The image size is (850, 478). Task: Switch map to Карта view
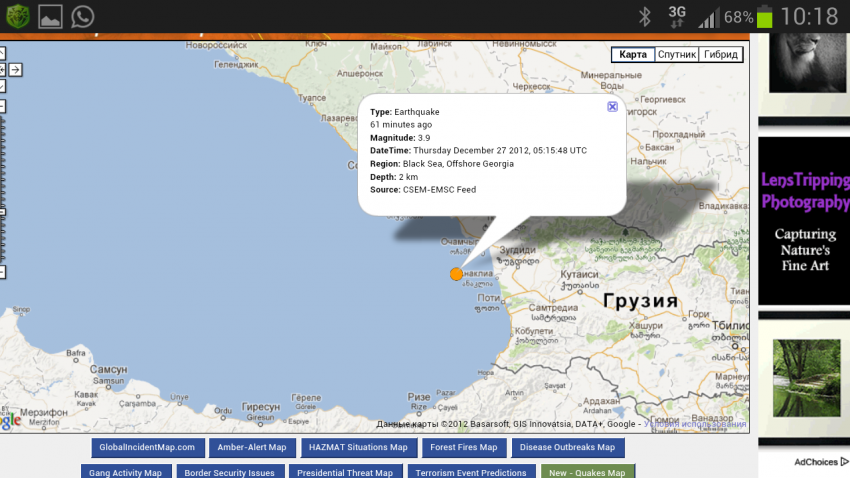(x=632, y=55)
